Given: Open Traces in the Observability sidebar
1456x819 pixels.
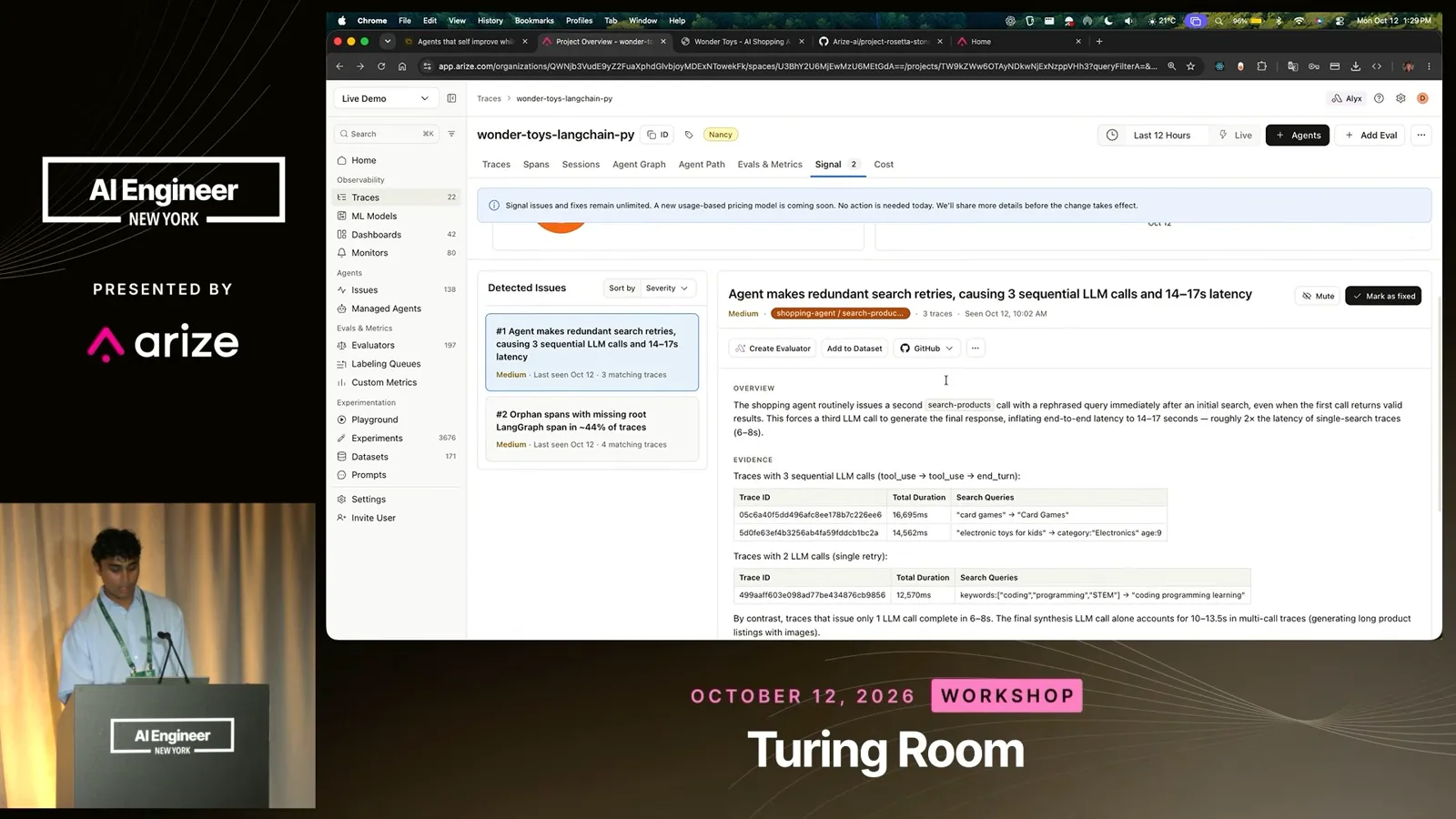Looking at the screenshot, I should (x=365, y=197).
